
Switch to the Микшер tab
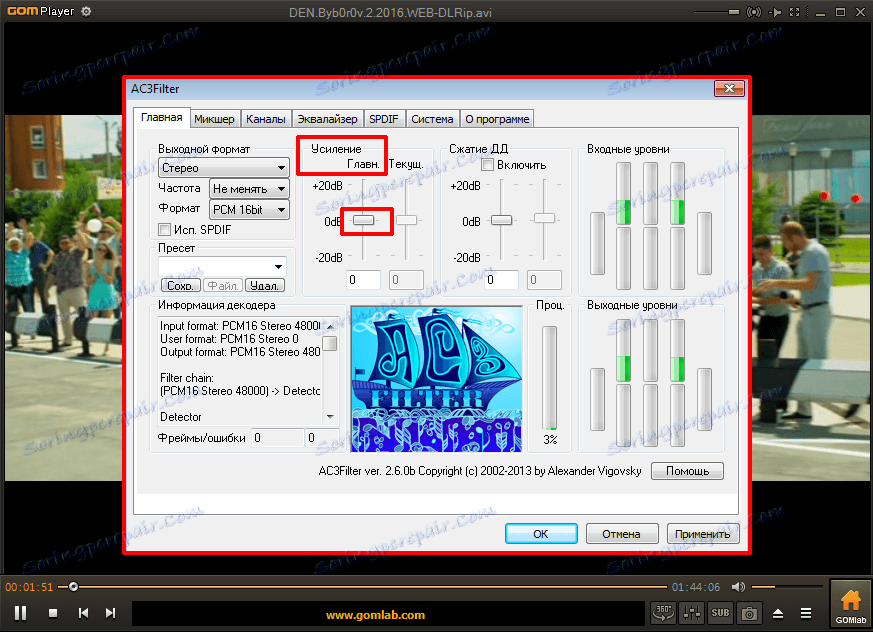pyautogui.click(x=214, y=119)
